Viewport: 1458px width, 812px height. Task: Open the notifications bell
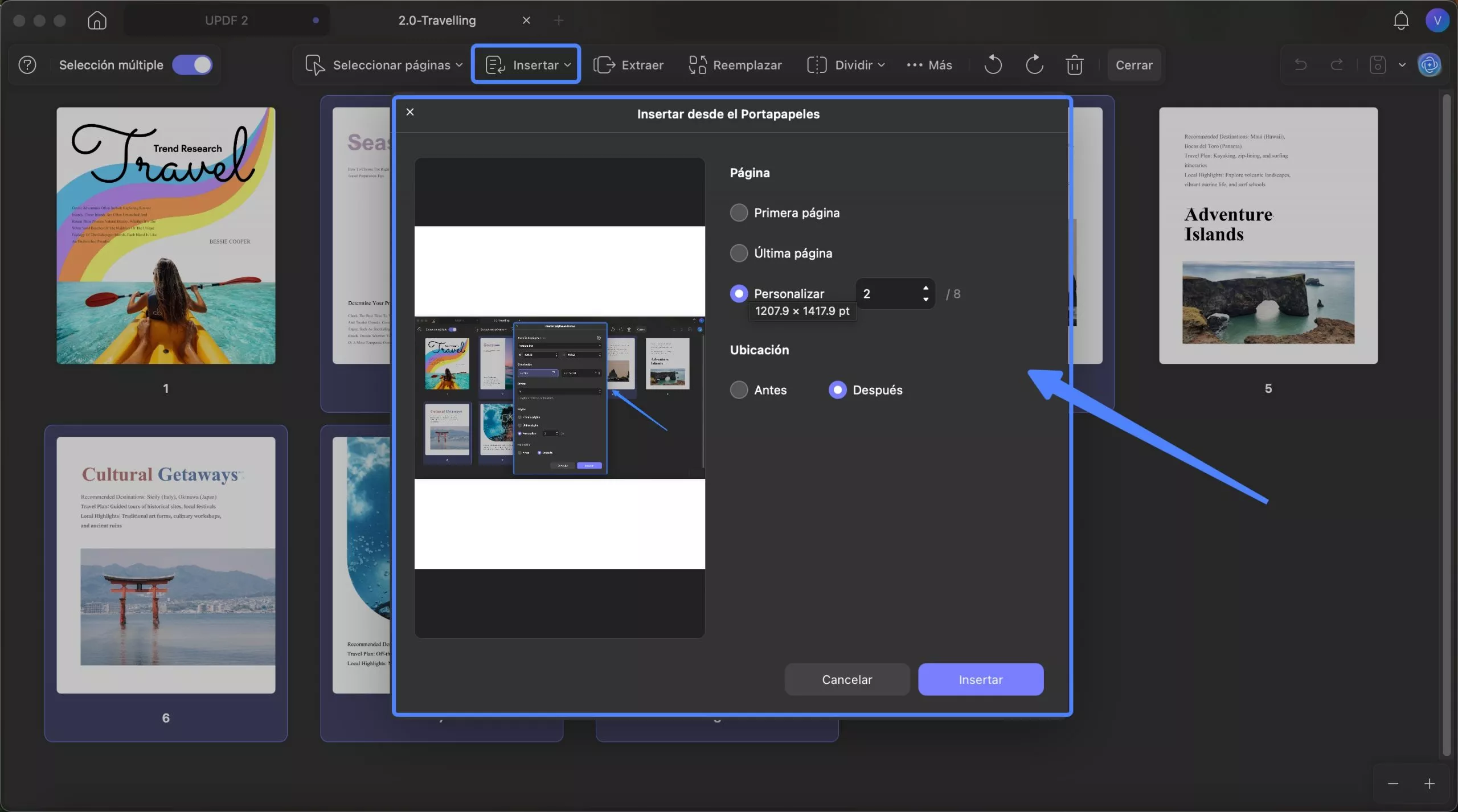pos(1401,20)
